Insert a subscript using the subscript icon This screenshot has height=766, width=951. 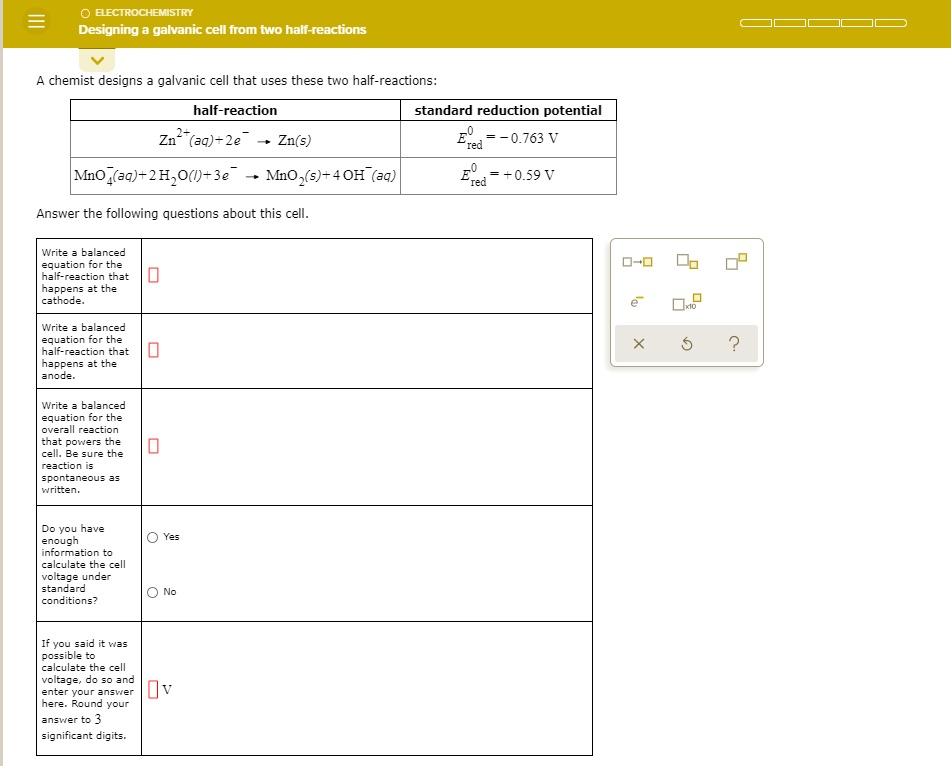(687, 262)
